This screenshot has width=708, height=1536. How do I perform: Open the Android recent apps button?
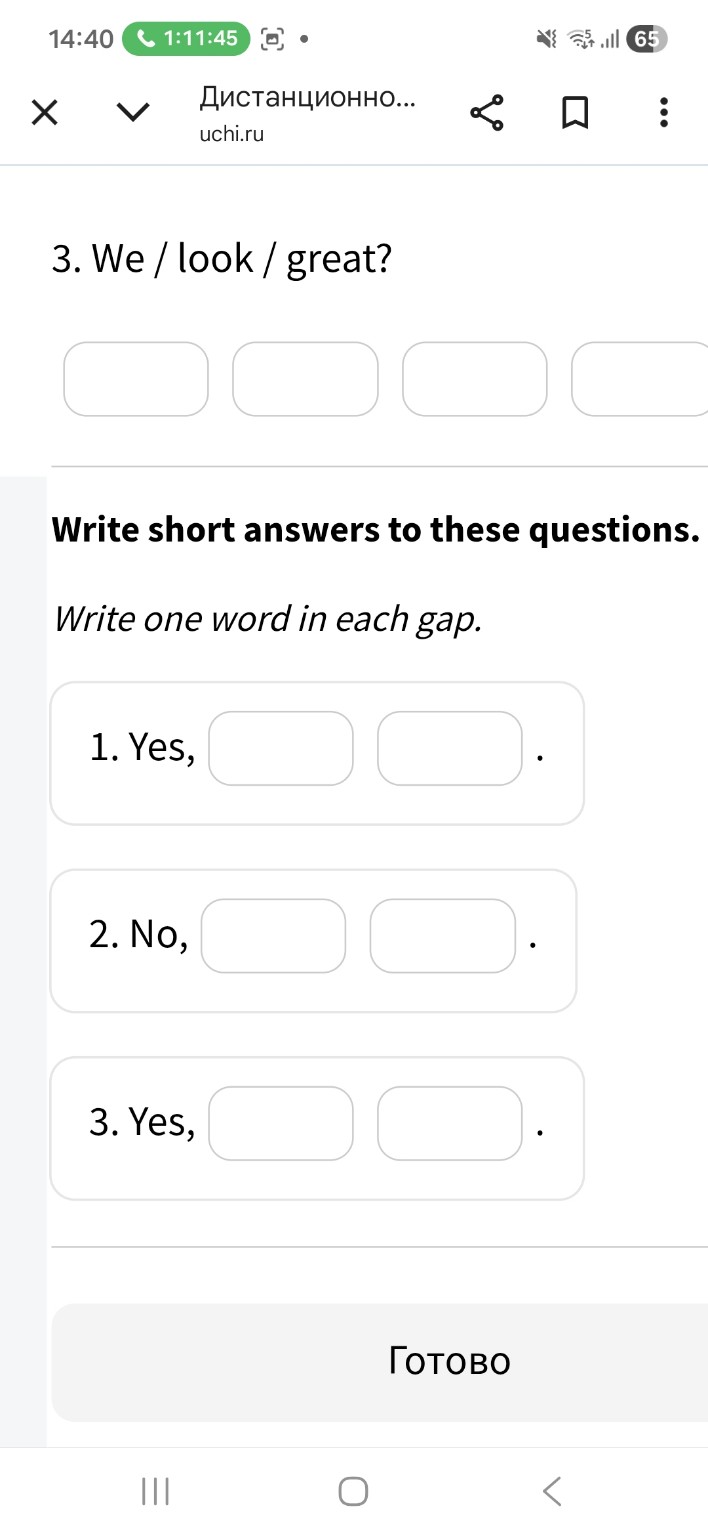click(155, 1491)
